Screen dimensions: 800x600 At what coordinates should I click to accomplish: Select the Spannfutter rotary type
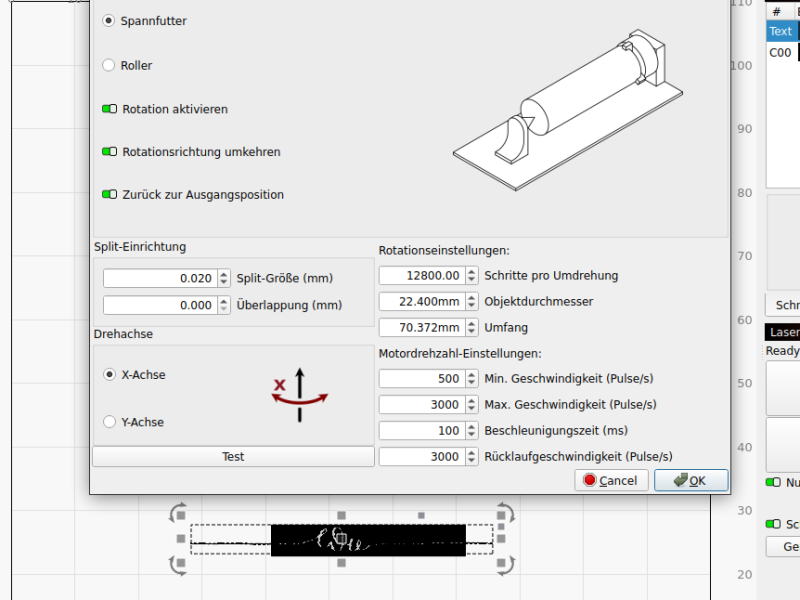click(x=108, y=21)
